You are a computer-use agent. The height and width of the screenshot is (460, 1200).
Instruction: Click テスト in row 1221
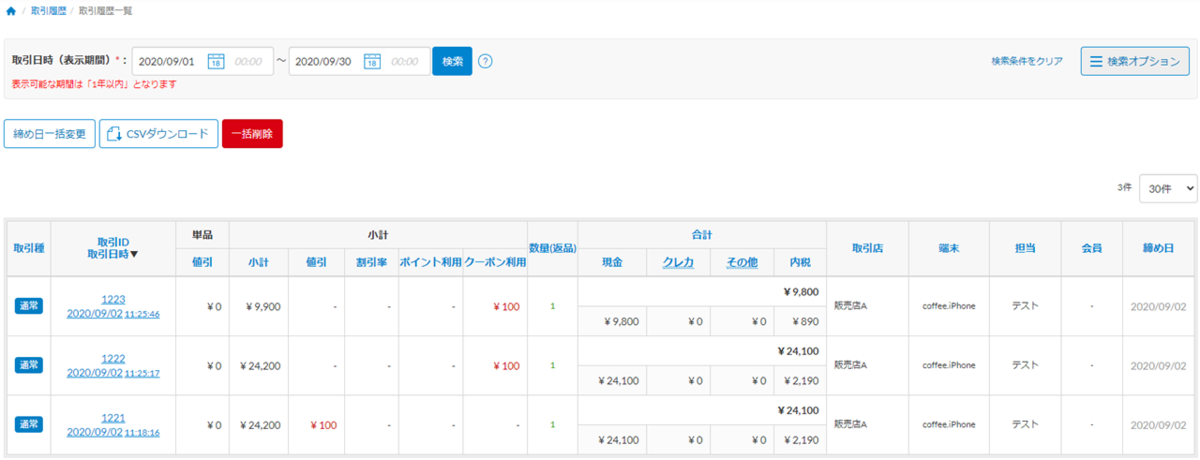(1024, 424)
